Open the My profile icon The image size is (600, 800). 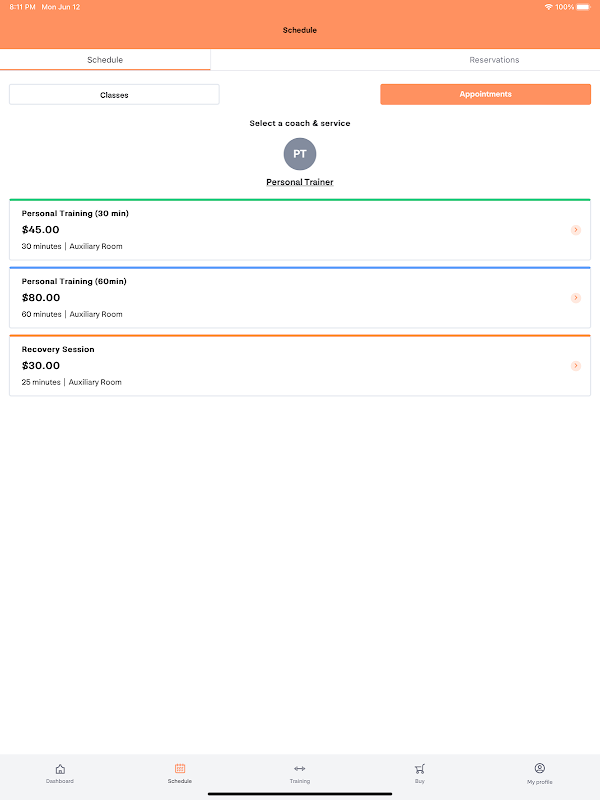coord(540,768)
